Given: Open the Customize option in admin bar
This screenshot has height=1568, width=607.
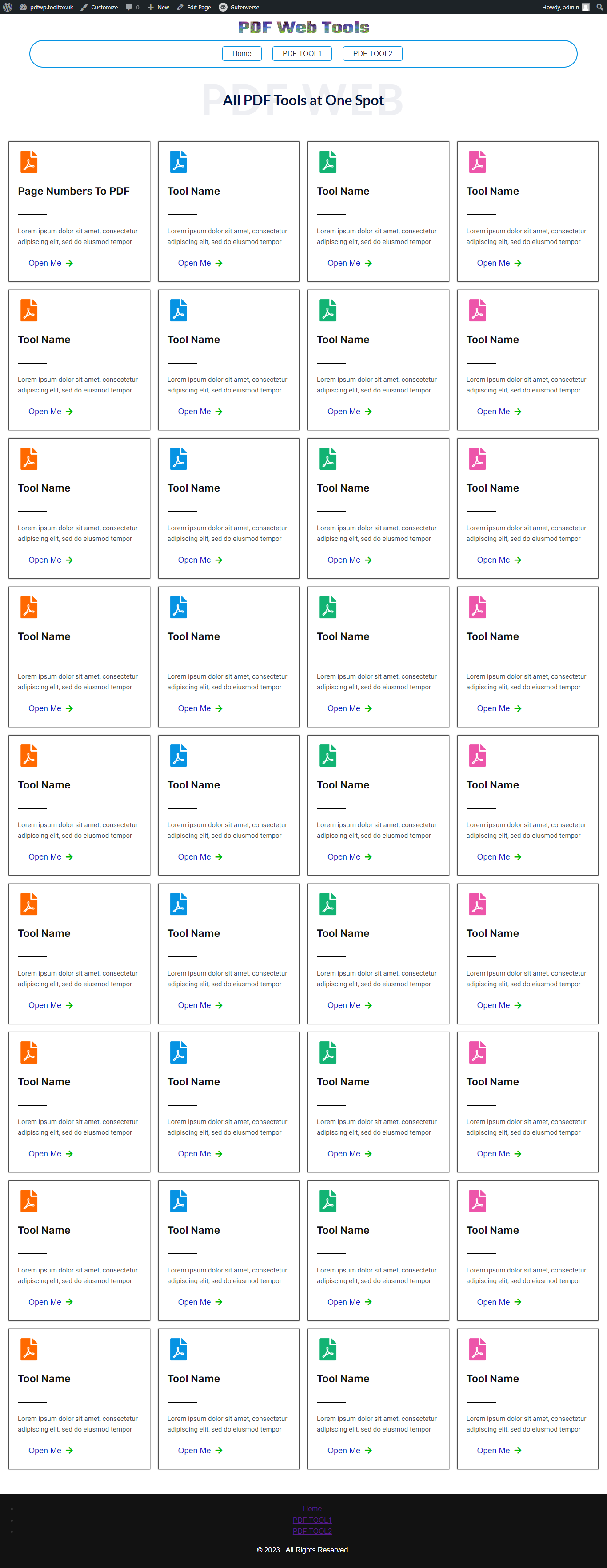Looking at the screenshot, I should click(99, 7).
